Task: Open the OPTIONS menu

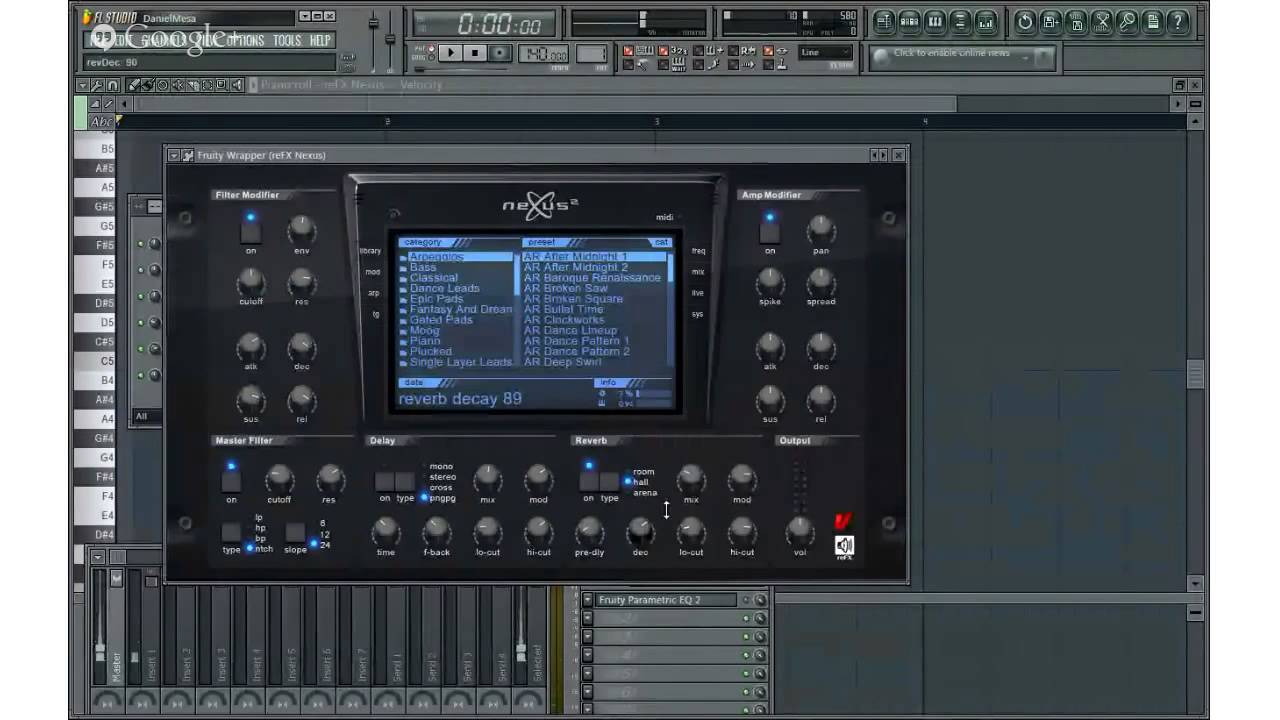Action: pyautogui.click(x=245, y=41)
